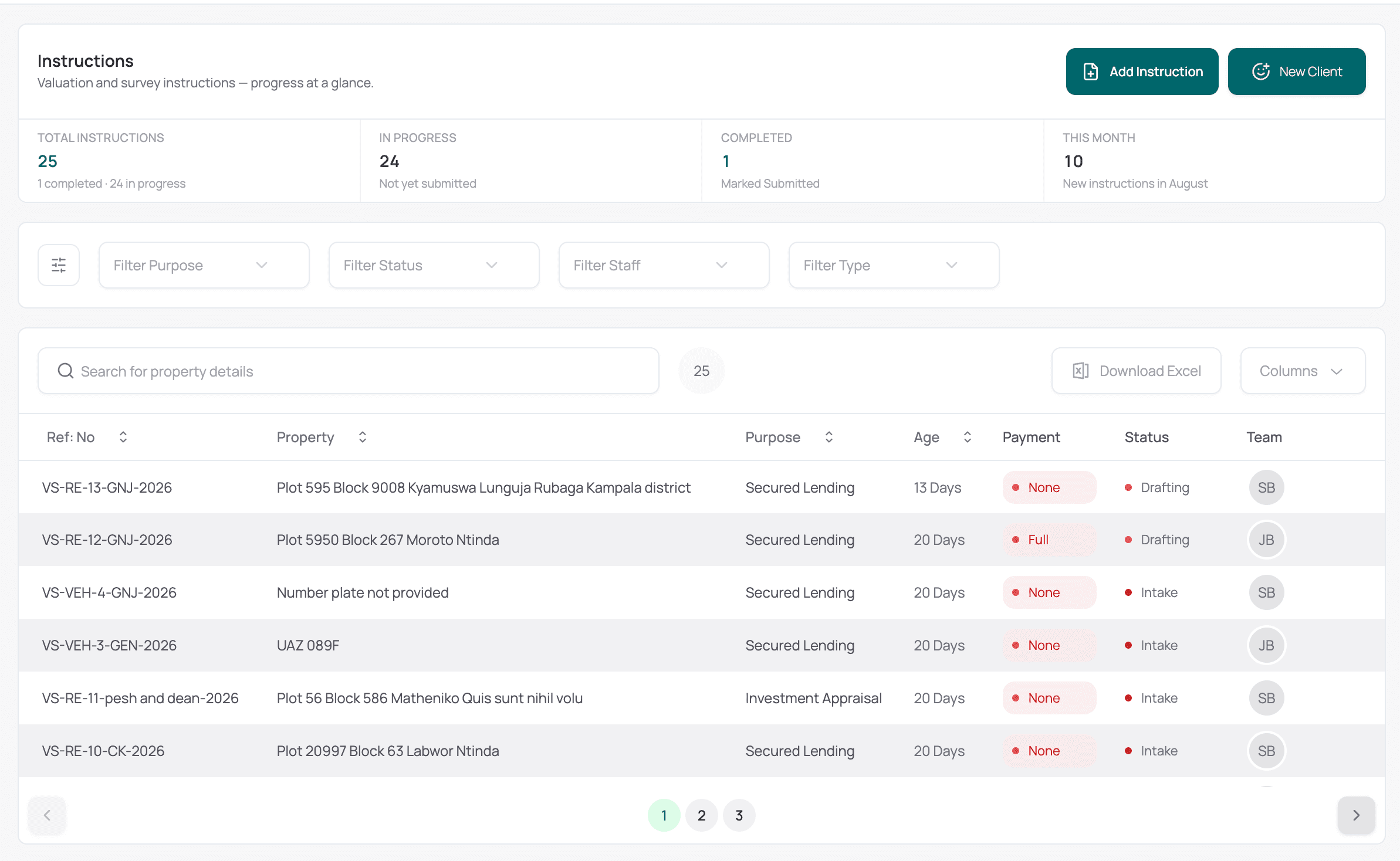The width and height of the screenshot is (1400, 861).
Task: Click the Download Excel button
Action: click(x=1137, y=371)
